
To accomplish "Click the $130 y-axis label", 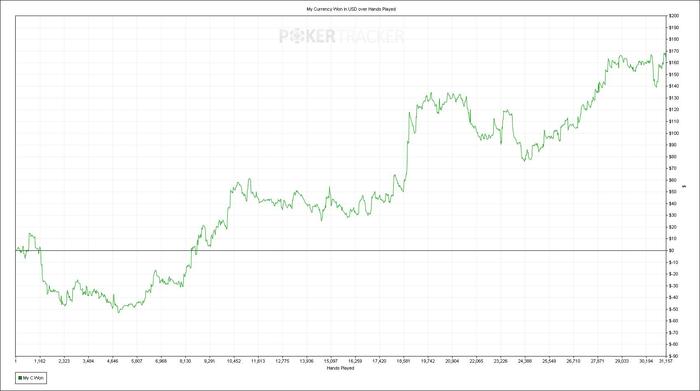I will 674,98.
